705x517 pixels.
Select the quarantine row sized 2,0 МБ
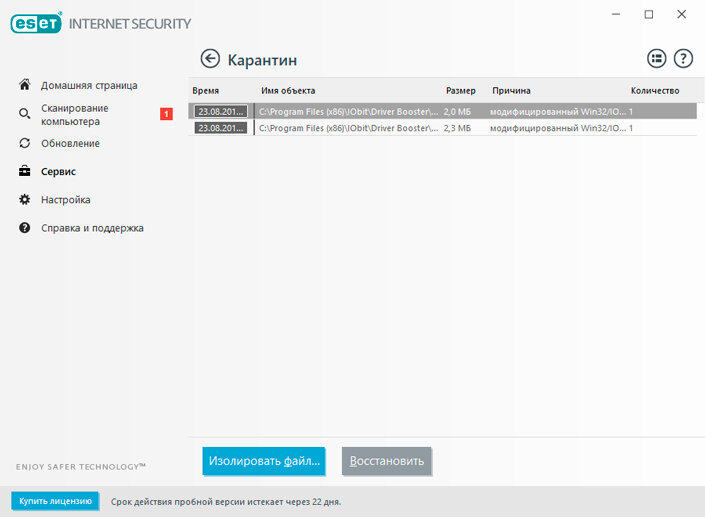pyautogui.click(x=442, y=111)
